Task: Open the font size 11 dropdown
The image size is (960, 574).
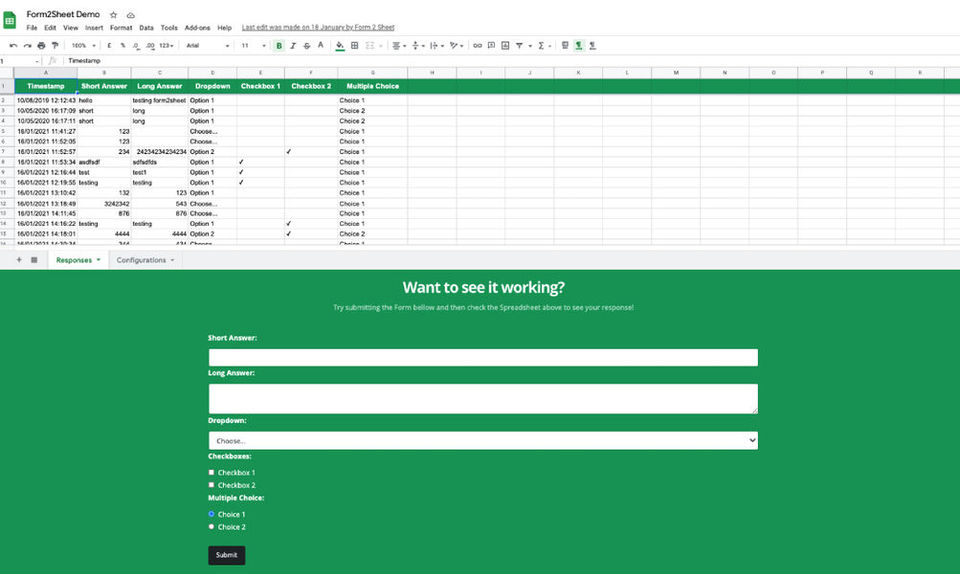Action: [x=253, y=46]
